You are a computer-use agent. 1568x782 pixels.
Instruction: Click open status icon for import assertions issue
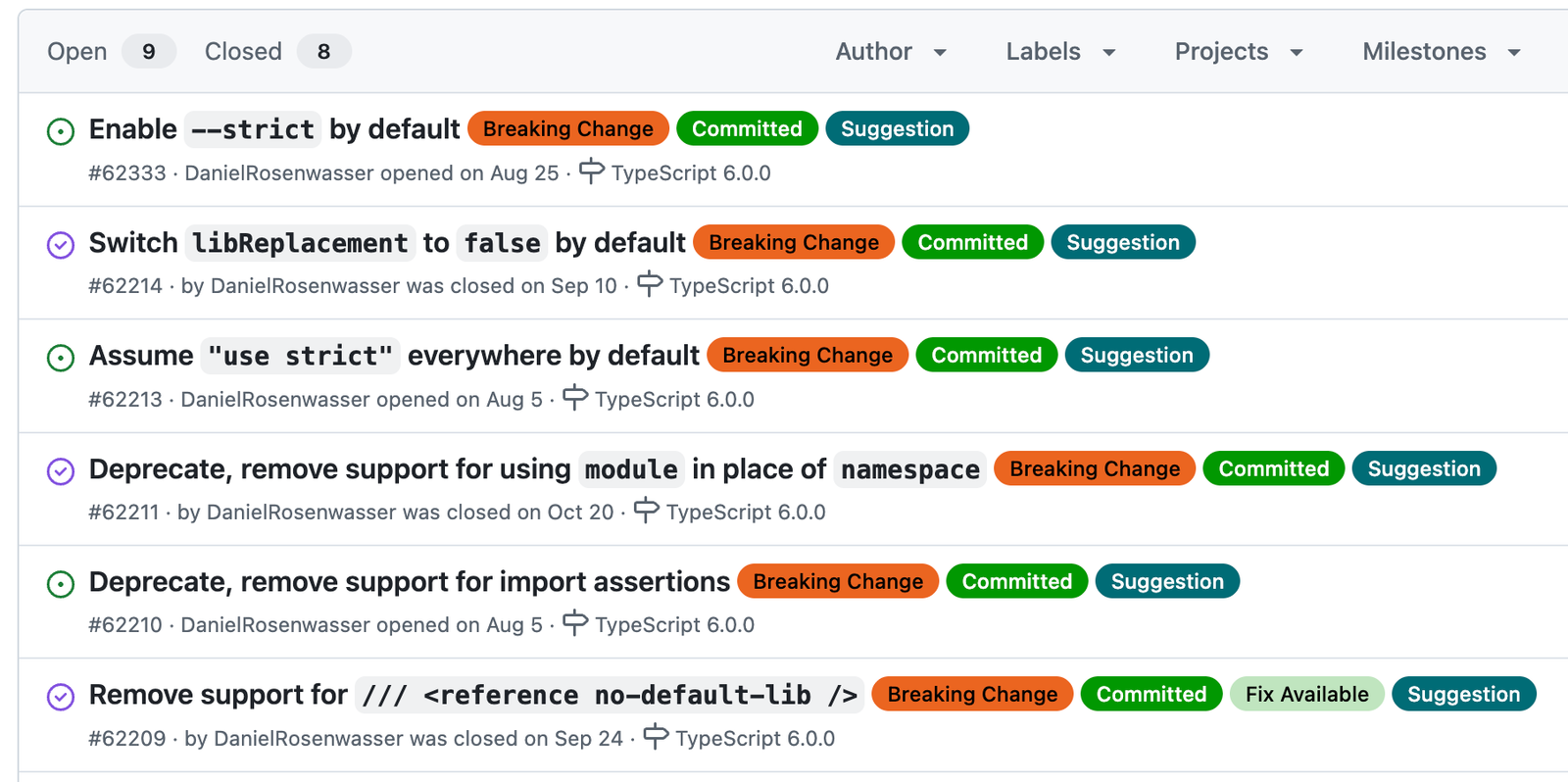[x=61, y=584]
